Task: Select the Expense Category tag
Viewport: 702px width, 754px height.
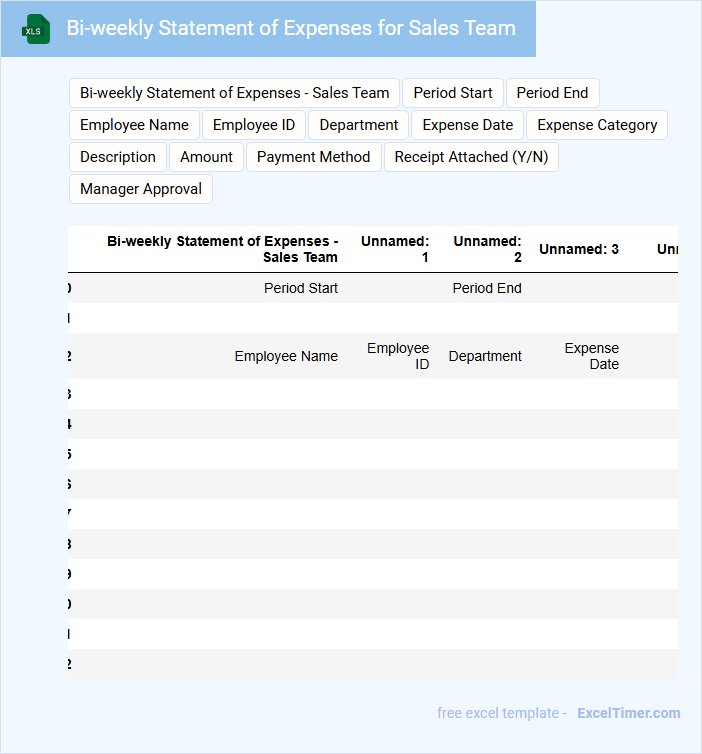Action: point(597,125)
